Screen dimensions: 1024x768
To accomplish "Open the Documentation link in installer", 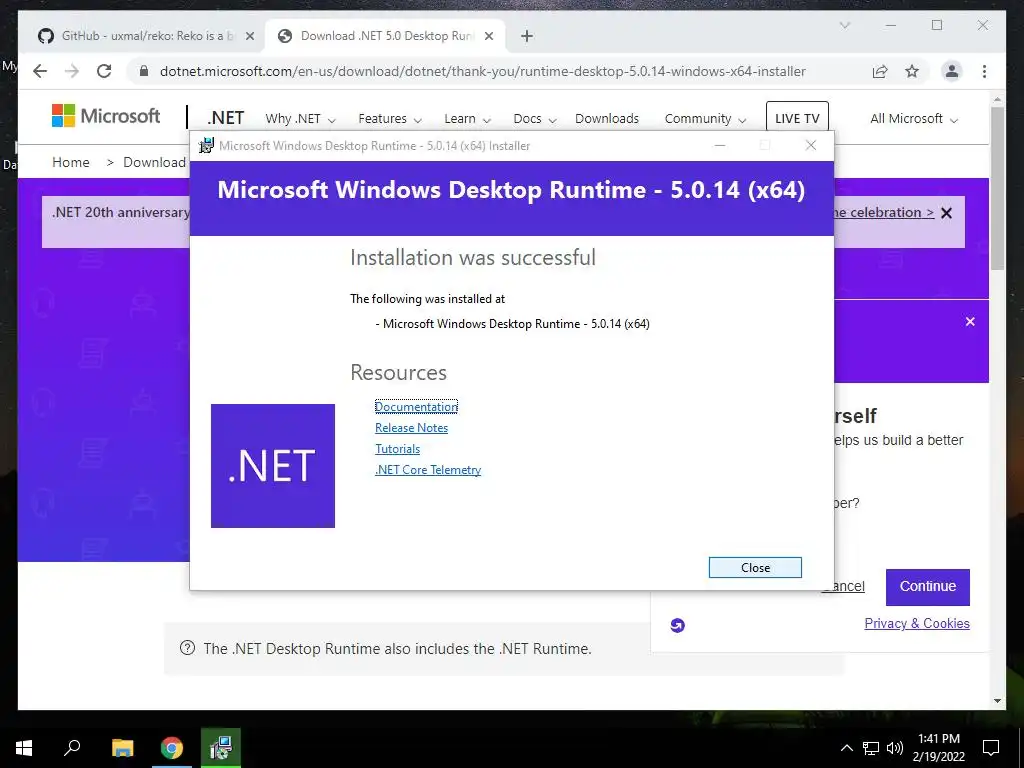I will tap(416, 407).
